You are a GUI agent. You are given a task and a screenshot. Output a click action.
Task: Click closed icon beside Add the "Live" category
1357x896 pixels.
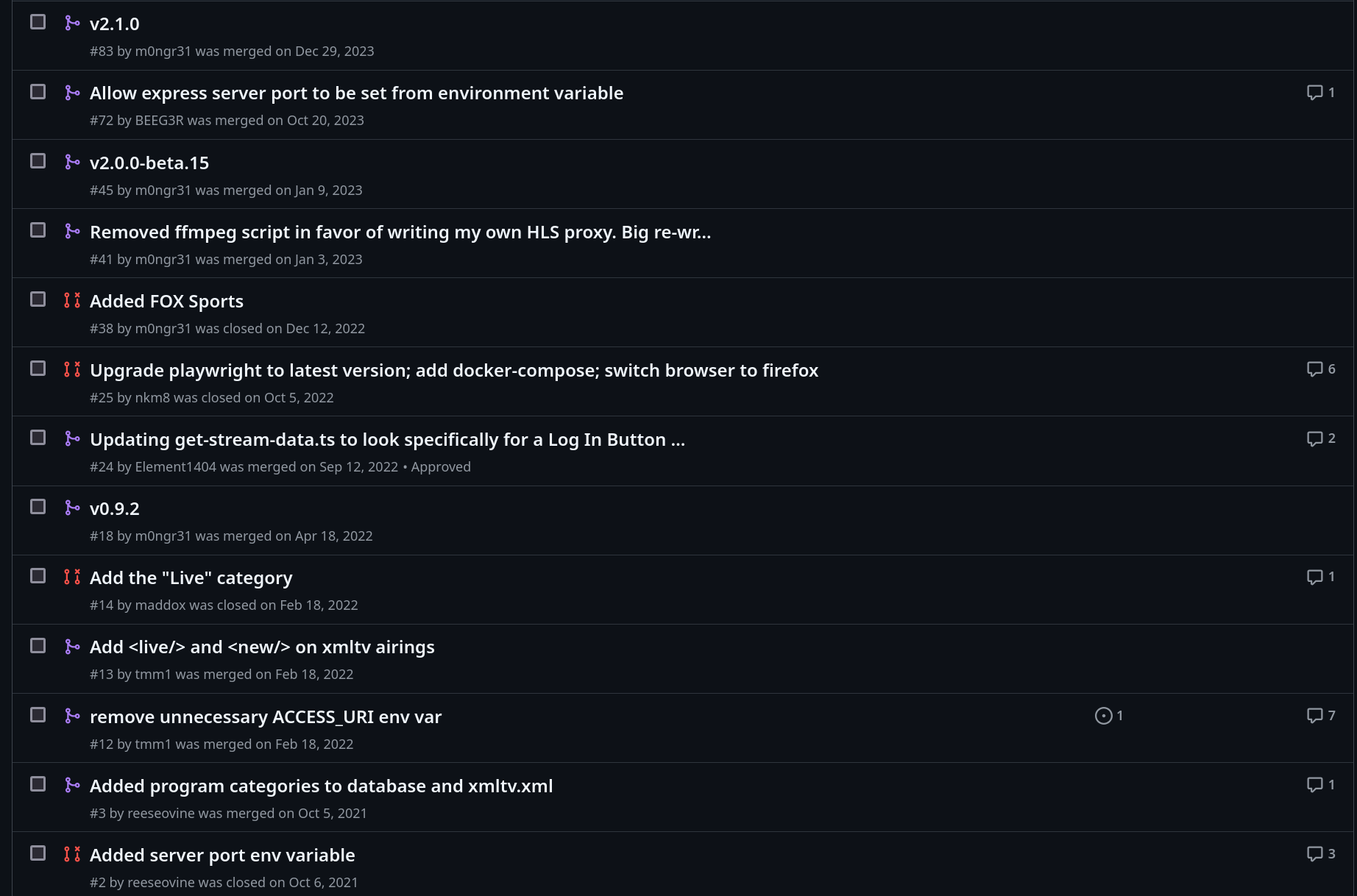(x=72, y=577)
